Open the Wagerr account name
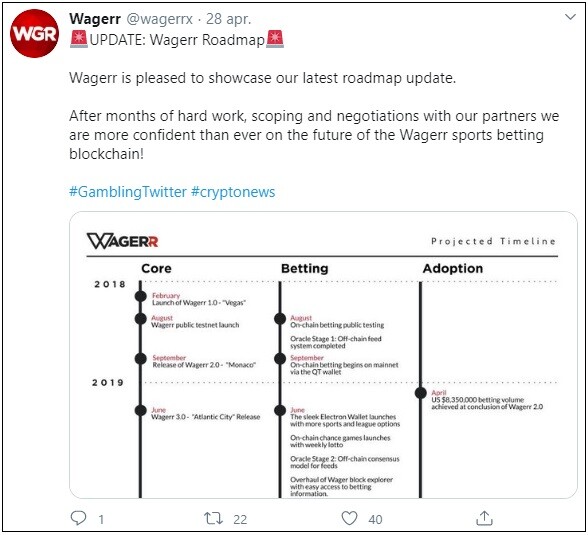Screen dimensions: 588x535 click(x=95, y=19)
